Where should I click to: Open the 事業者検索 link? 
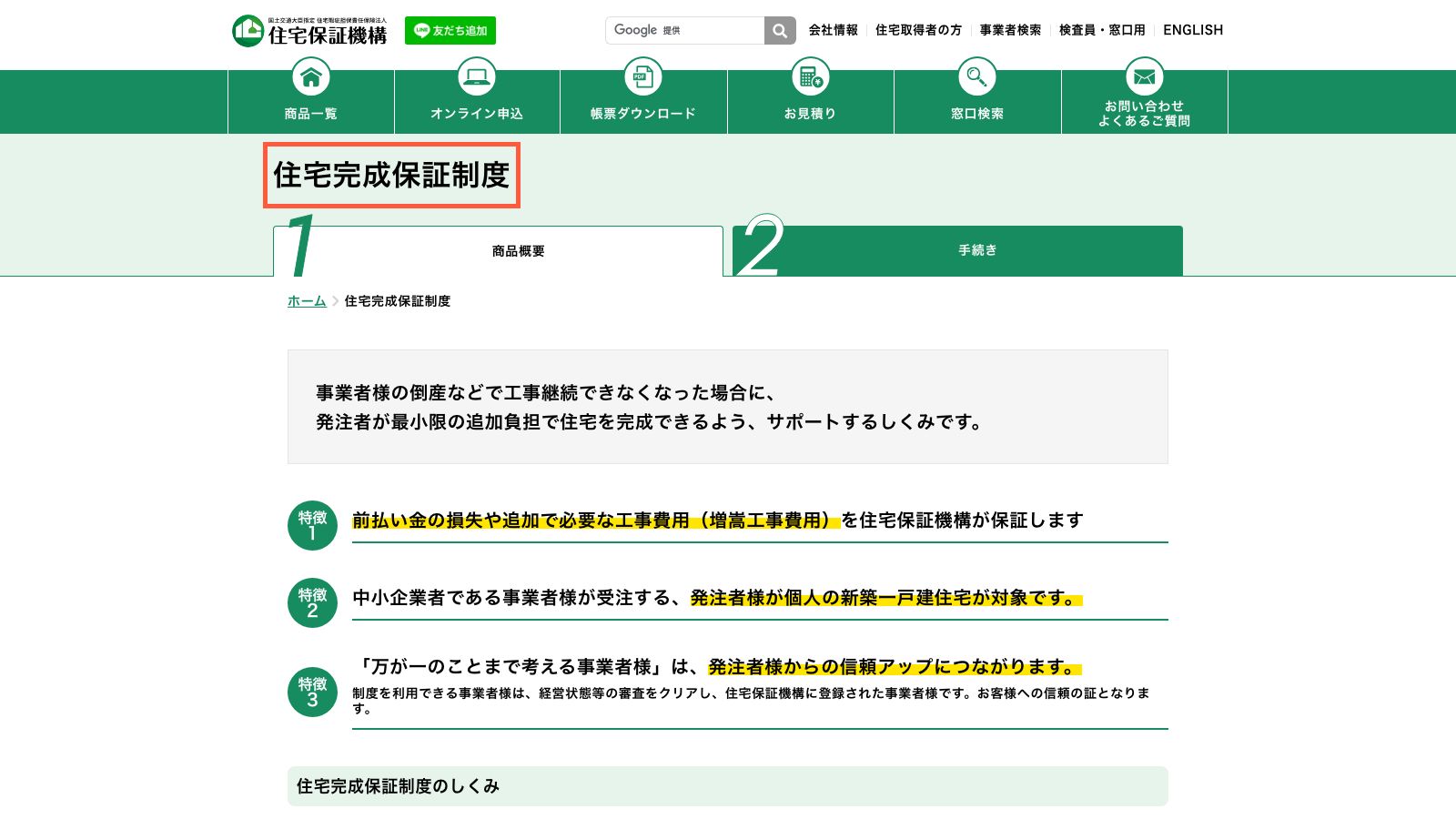coord(1010,30)
